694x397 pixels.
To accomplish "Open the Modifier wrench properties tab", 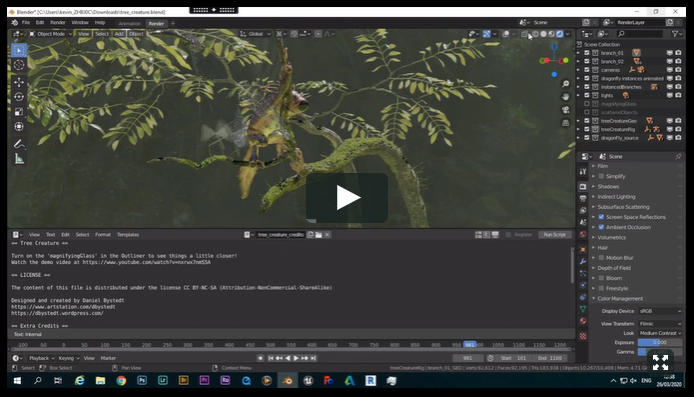I will point(583,262).
